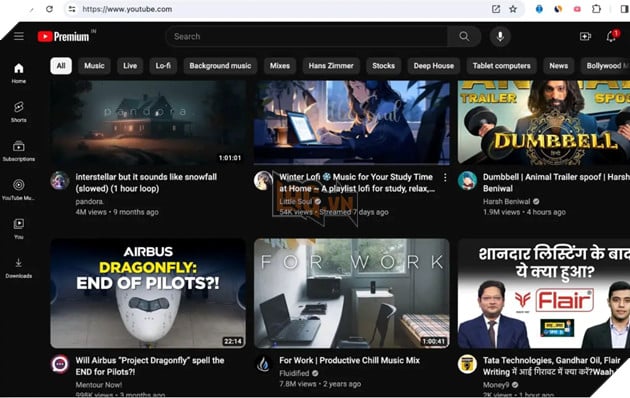Open the Create video icon
The height and width of the screenshot is (398, 630).
point(585,37)
